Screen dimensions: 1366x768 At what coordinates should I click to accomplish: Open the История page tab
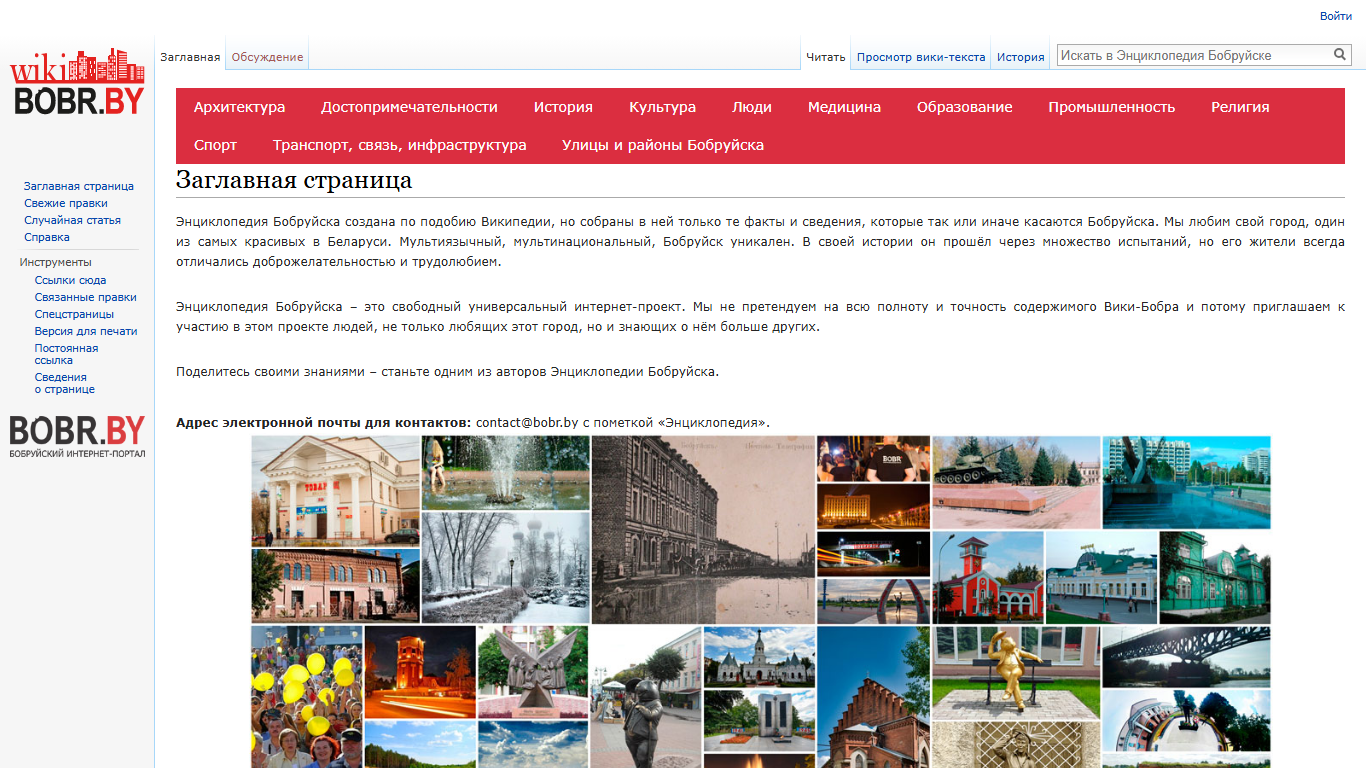click(x=1020, y=57)
